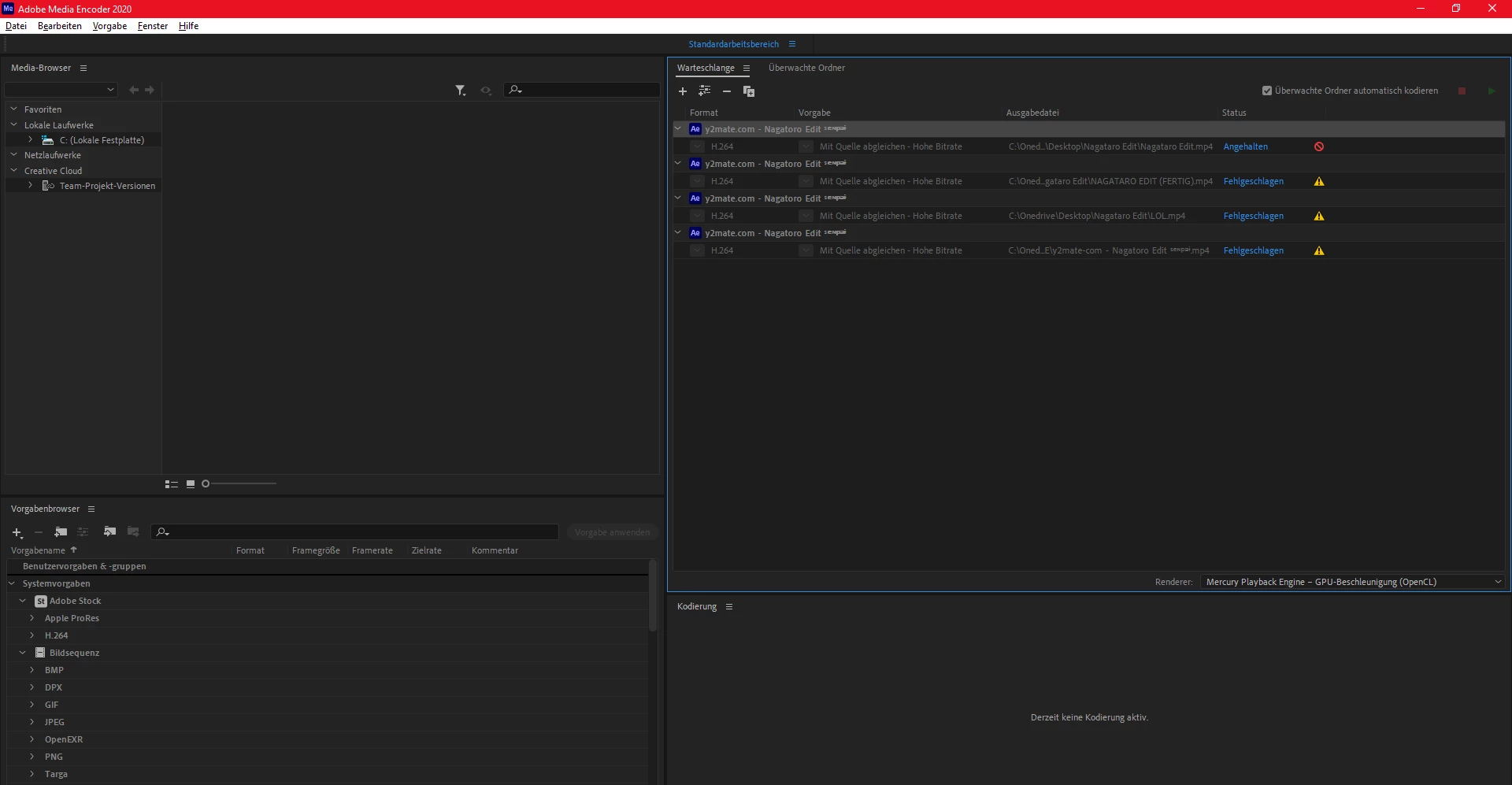Click the Vorgabe anwenden button
The height and width of the screenshot is (785, 1512).
point(612,533)
